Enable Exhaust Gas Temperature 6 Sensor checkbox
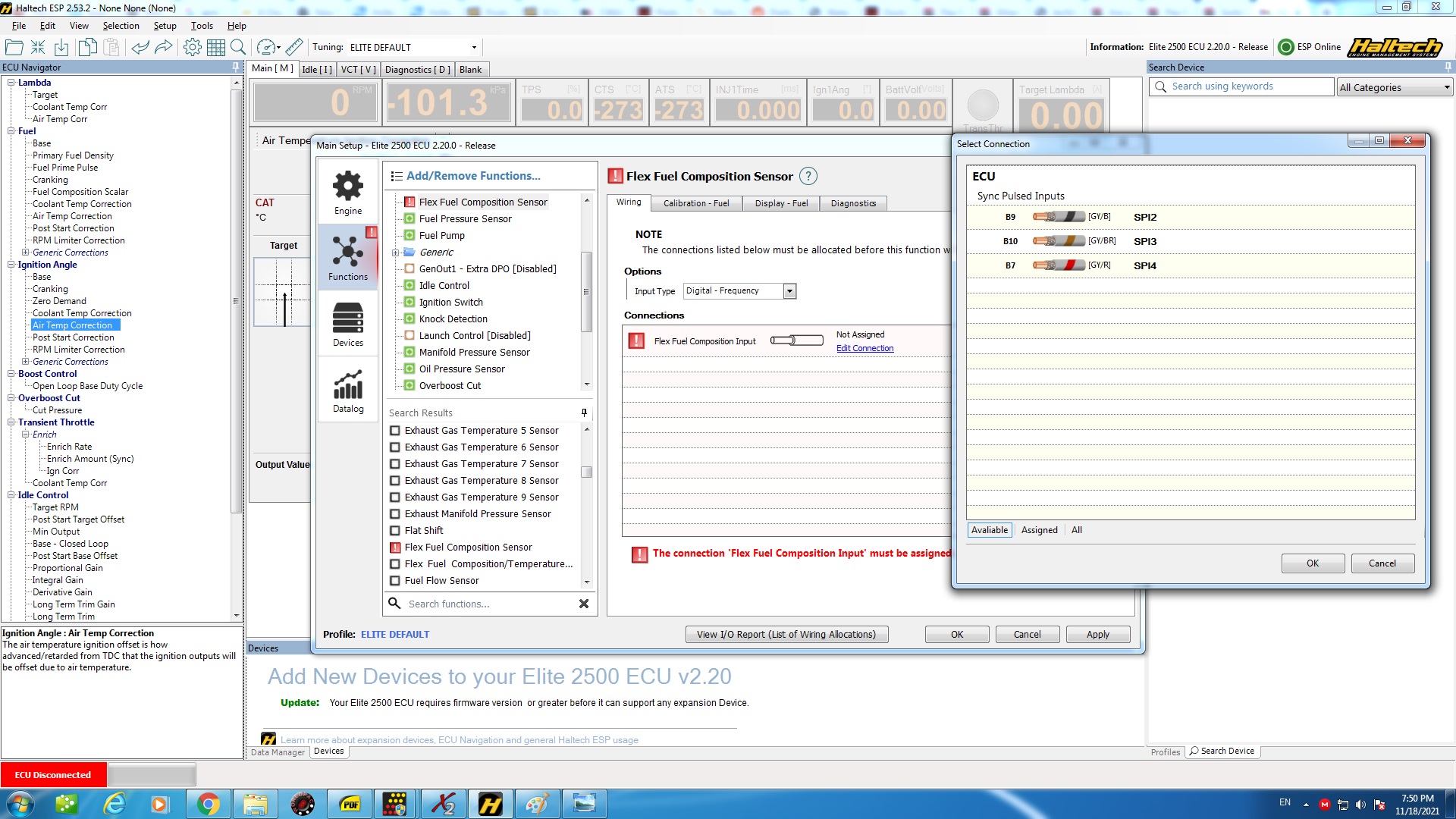Viewport: 1456px width, 819px height. [x=395, y=447]
